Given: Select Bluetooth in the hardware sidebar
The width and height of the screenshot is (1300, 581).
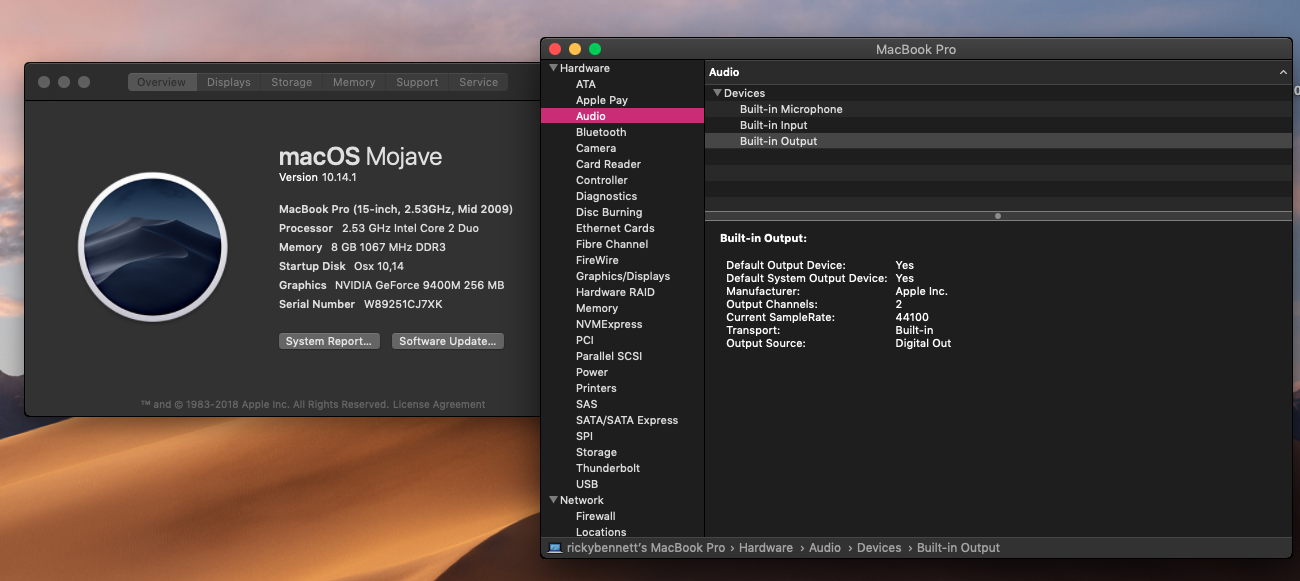Looking at the screenshot, I should pyautogui.click(x=601, y=132).
